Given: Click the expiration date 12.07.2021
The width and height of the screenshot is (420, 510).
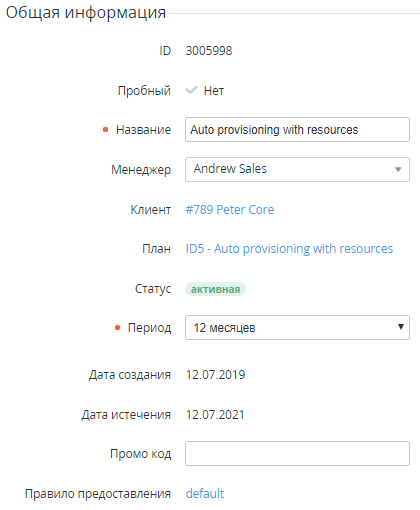Looking at the screenshot, I should 215,415.
